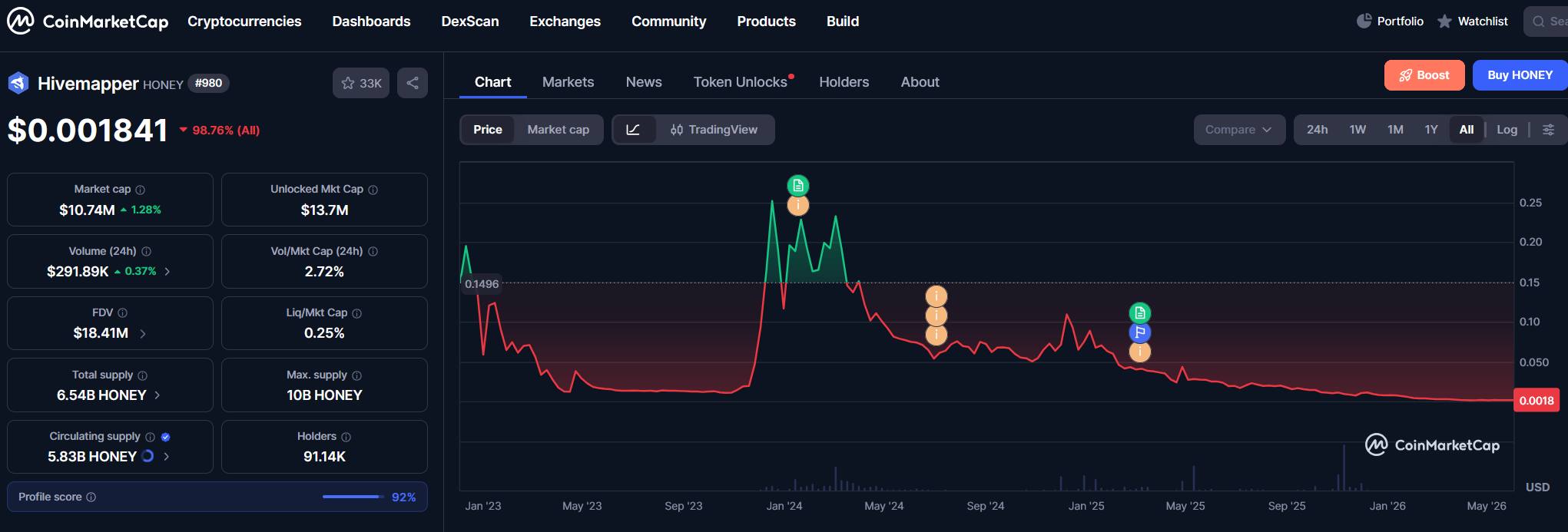Switch to line chart view icon
Viewport: 1568px width, 532px height.
633,130
